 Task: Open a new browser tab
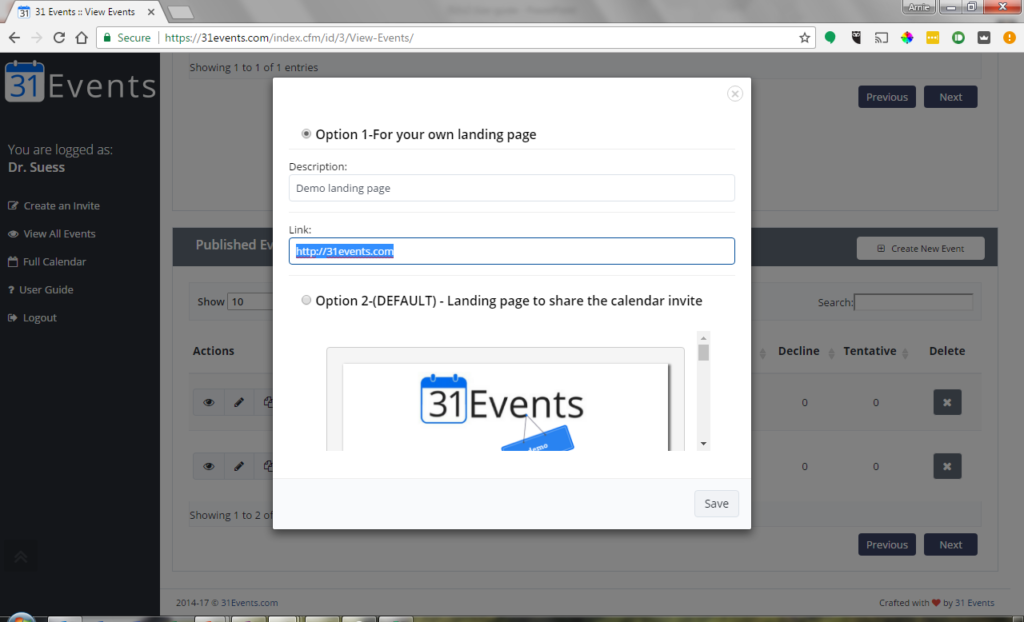coord(181,12)
